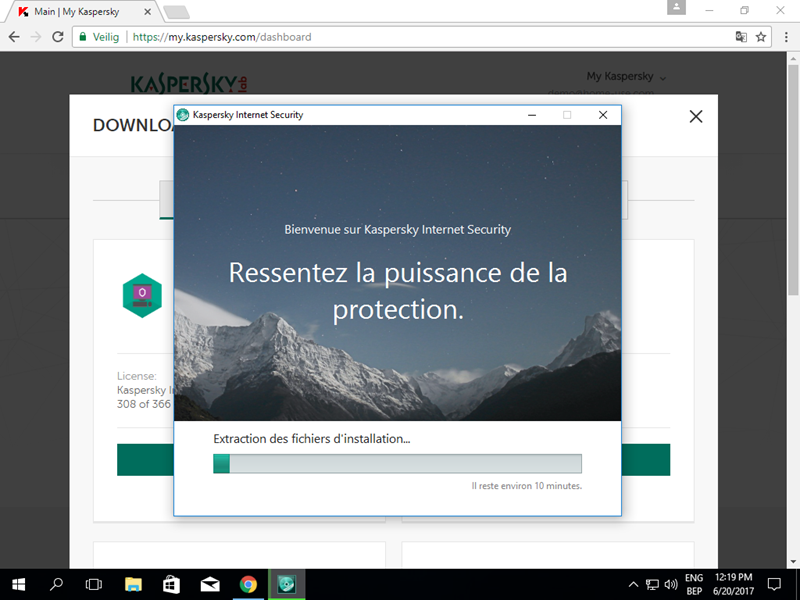Expand the My Kaspersky account dropdown
800x600 pixels.
point(626,77)
